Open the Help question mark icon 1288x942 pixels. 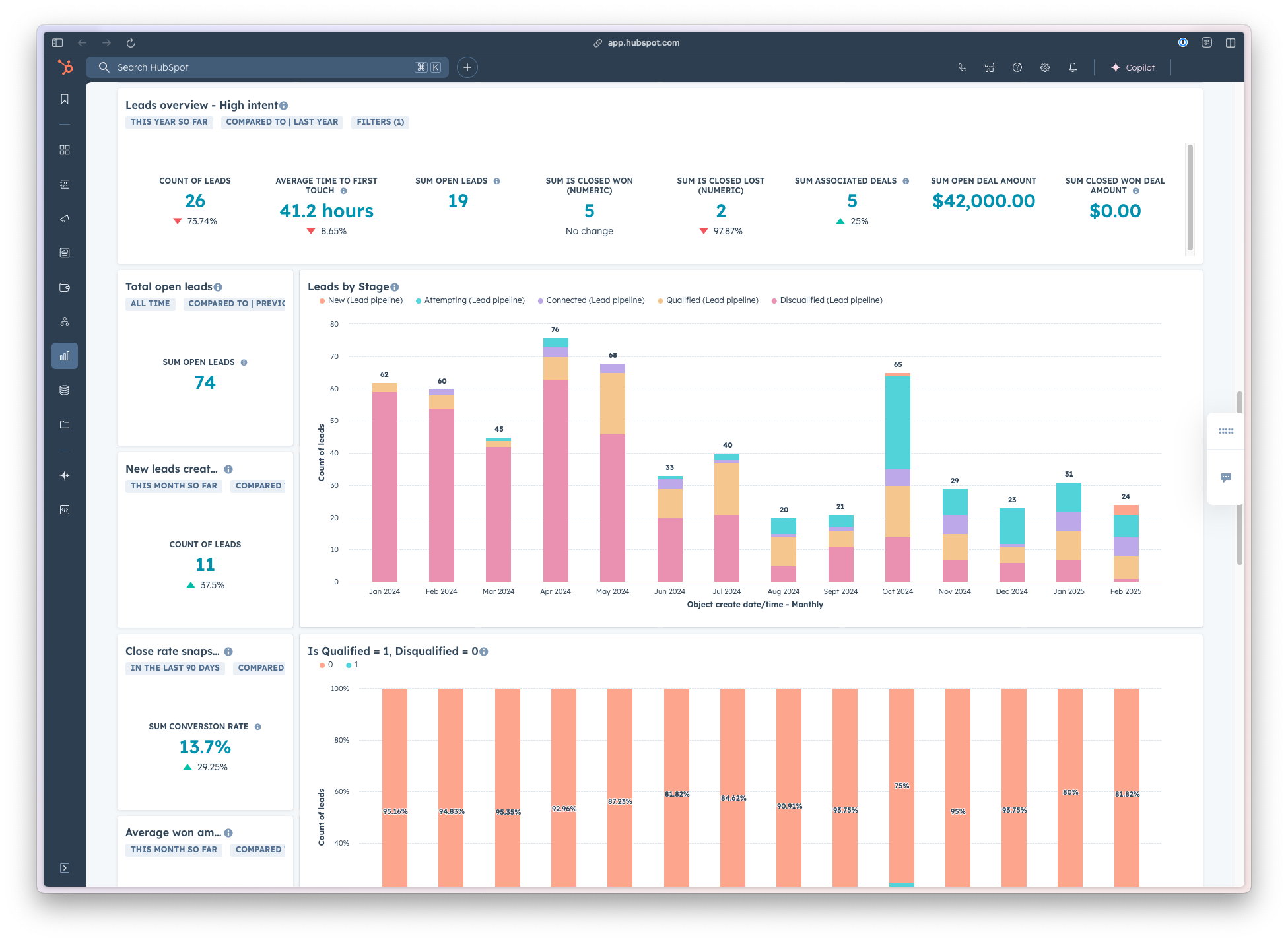tap(1017, 67)
